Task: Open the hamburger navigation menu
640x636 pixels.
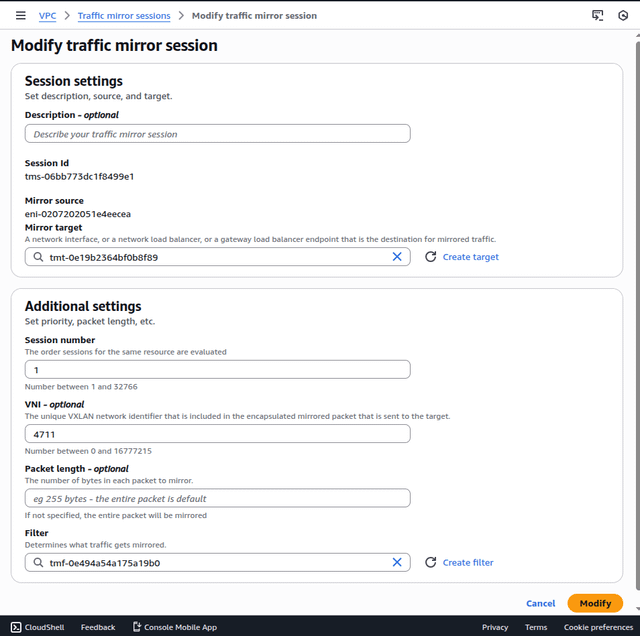Action: pos(20,16)
